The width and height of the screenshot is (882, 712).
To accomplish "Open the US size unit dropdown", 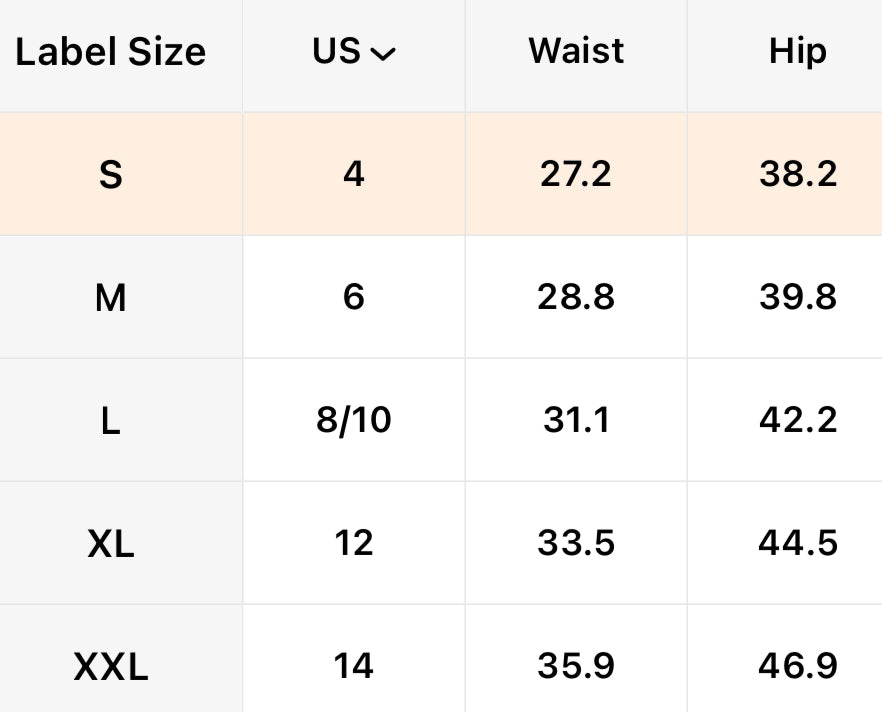I will click(354, 53).
